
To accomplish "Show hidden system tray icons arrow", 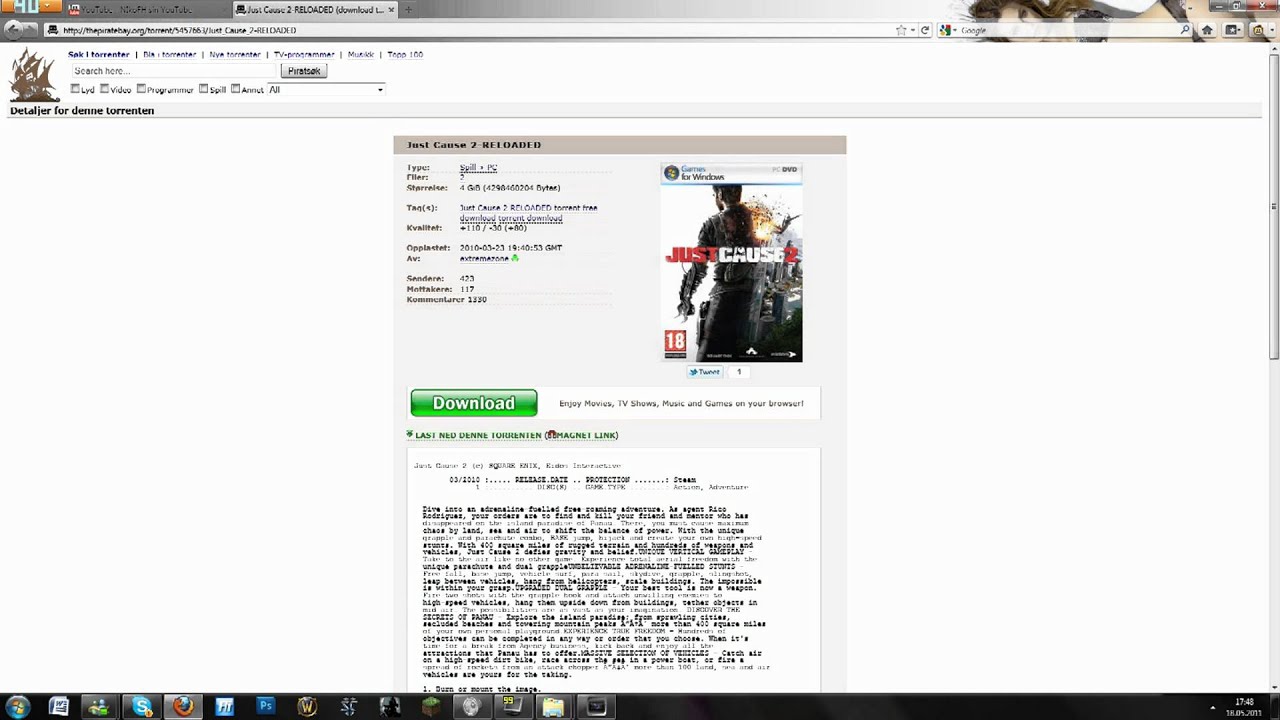I will point(1213,707).
